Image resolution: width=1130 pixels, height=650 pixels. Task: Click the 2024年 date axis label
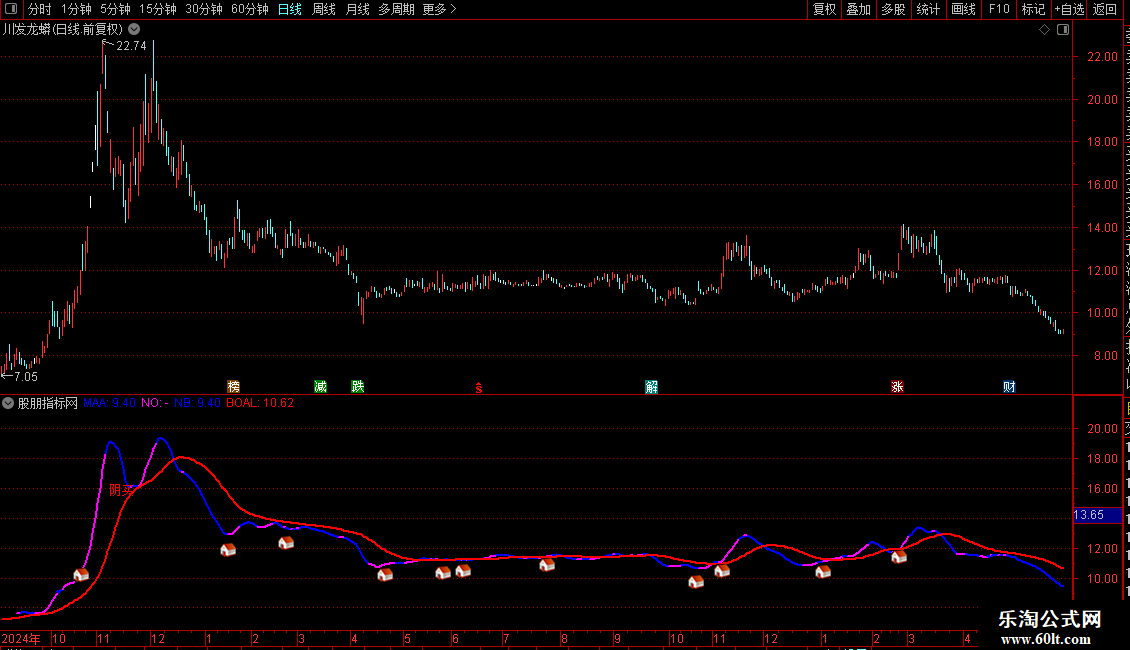coord(21,638)
